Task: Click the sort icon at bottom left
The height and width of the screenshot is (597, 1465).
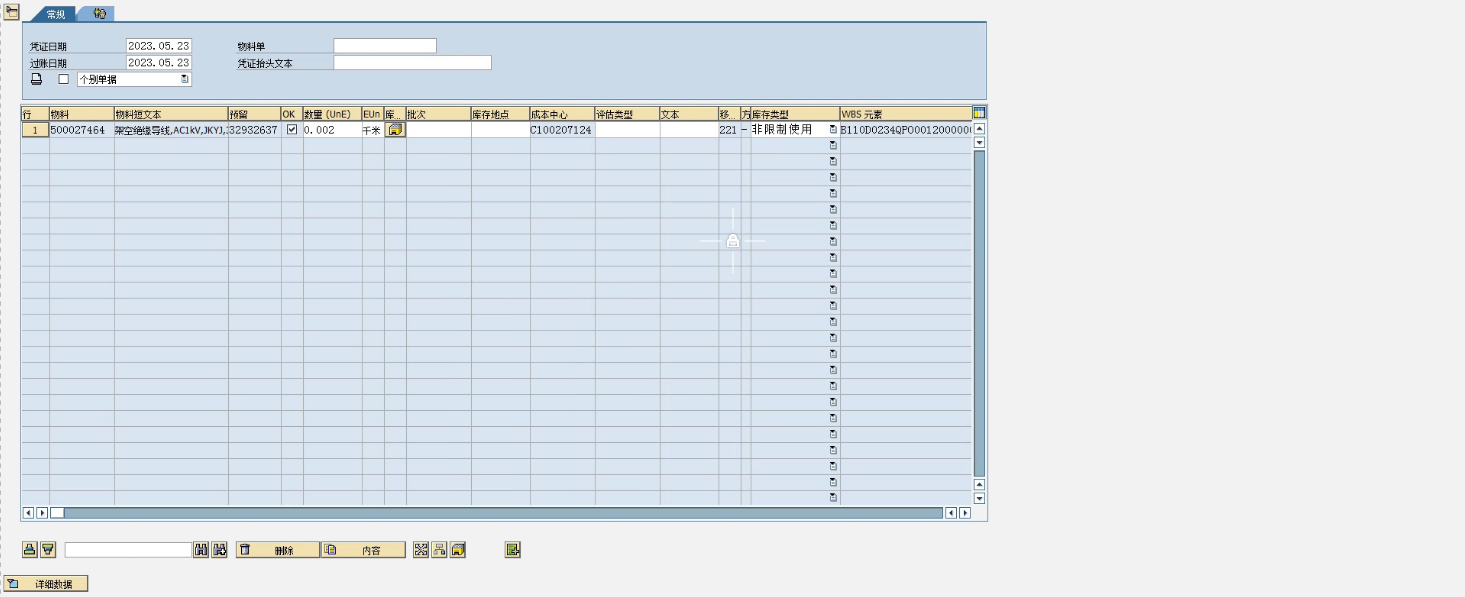Action: coord(30,550)
